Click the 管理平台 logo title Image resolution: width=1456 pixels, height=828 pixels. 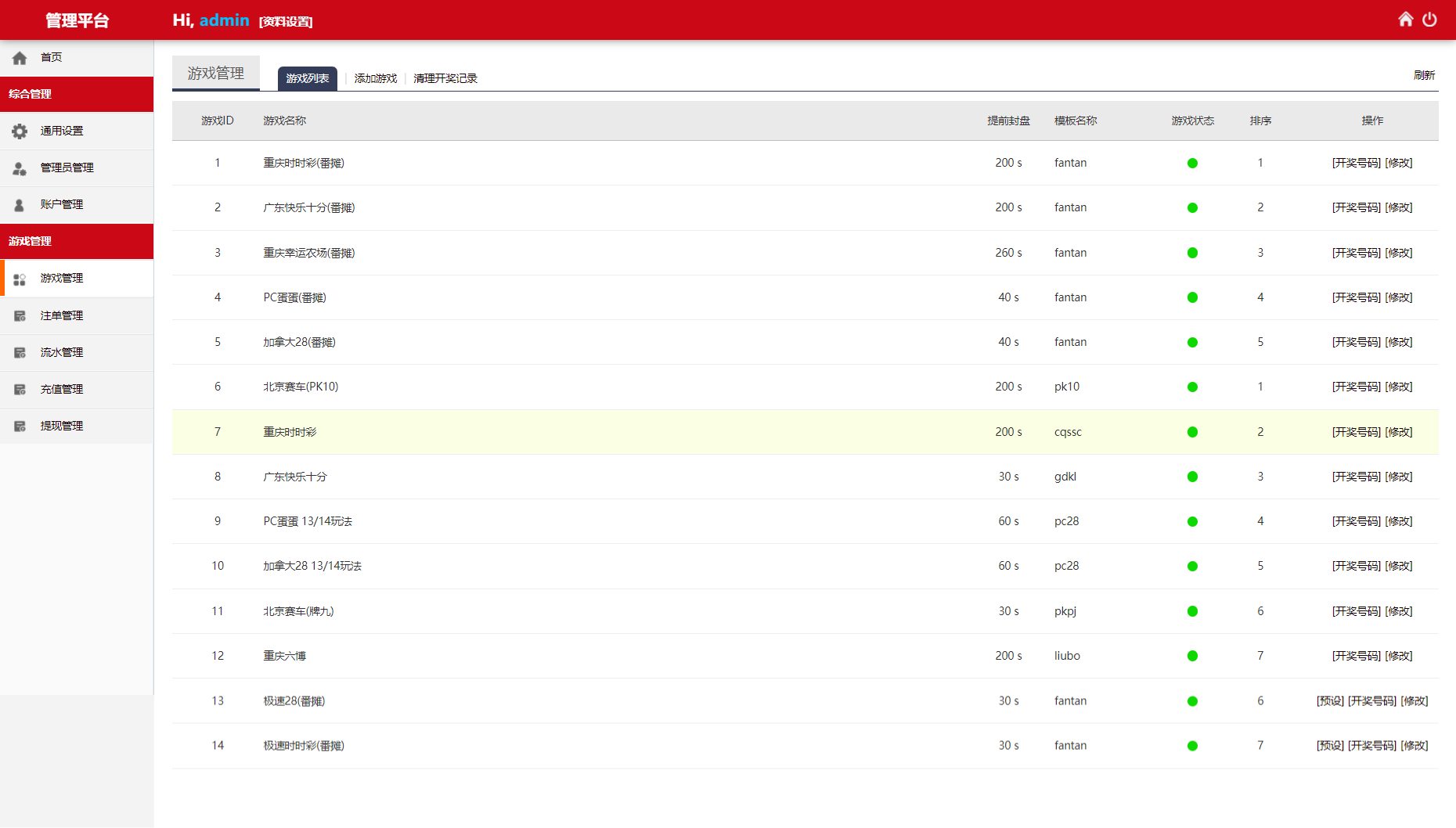click(77, 20)
